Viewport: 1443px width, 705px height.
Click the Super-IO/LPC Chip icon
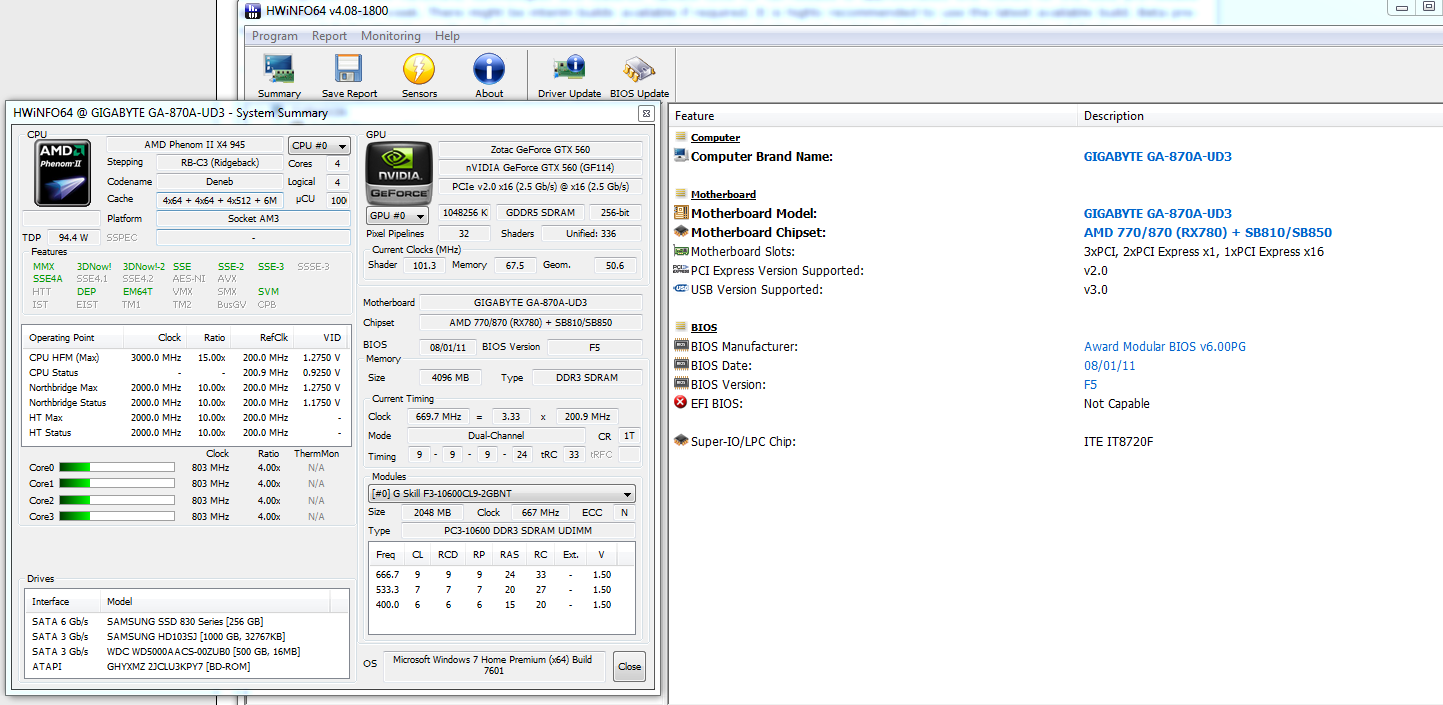[681, 441]
